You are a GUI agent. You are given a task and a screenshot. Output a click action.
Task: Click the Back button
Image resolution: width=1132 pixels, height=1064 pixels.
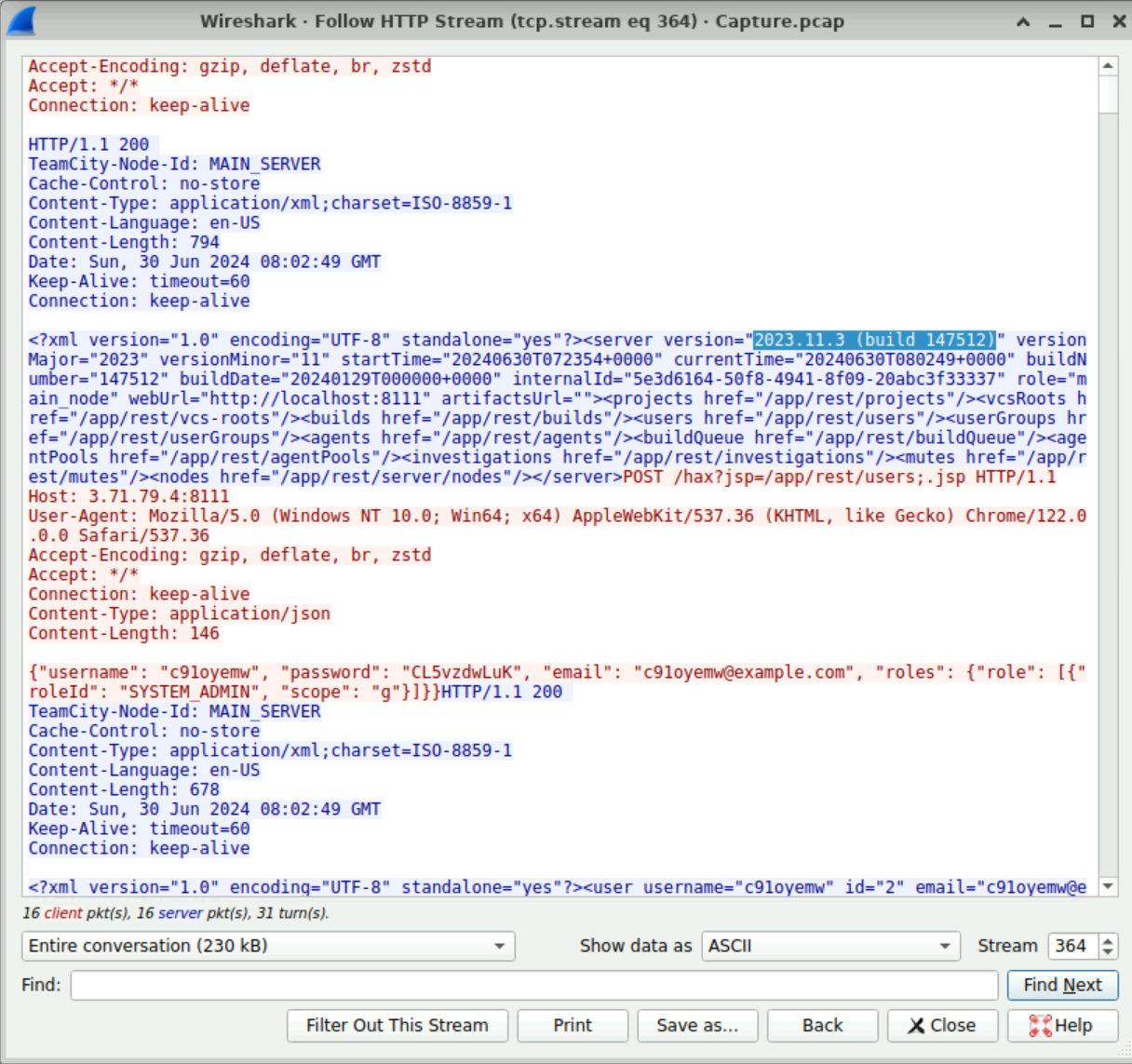tap(822, 1025)
